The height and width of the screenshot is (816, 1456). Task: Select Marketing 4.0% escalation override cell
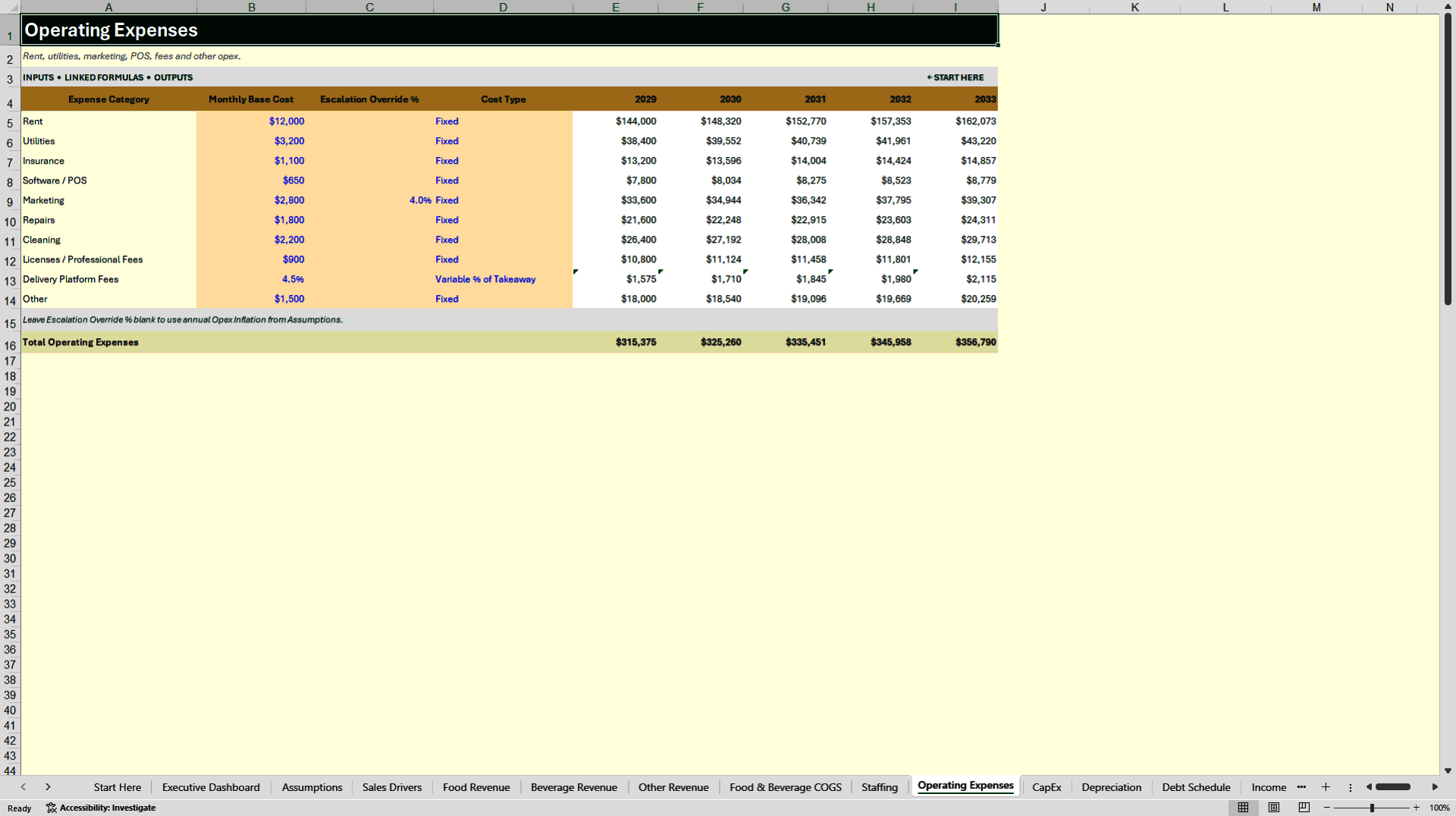(x=369, y=200)
